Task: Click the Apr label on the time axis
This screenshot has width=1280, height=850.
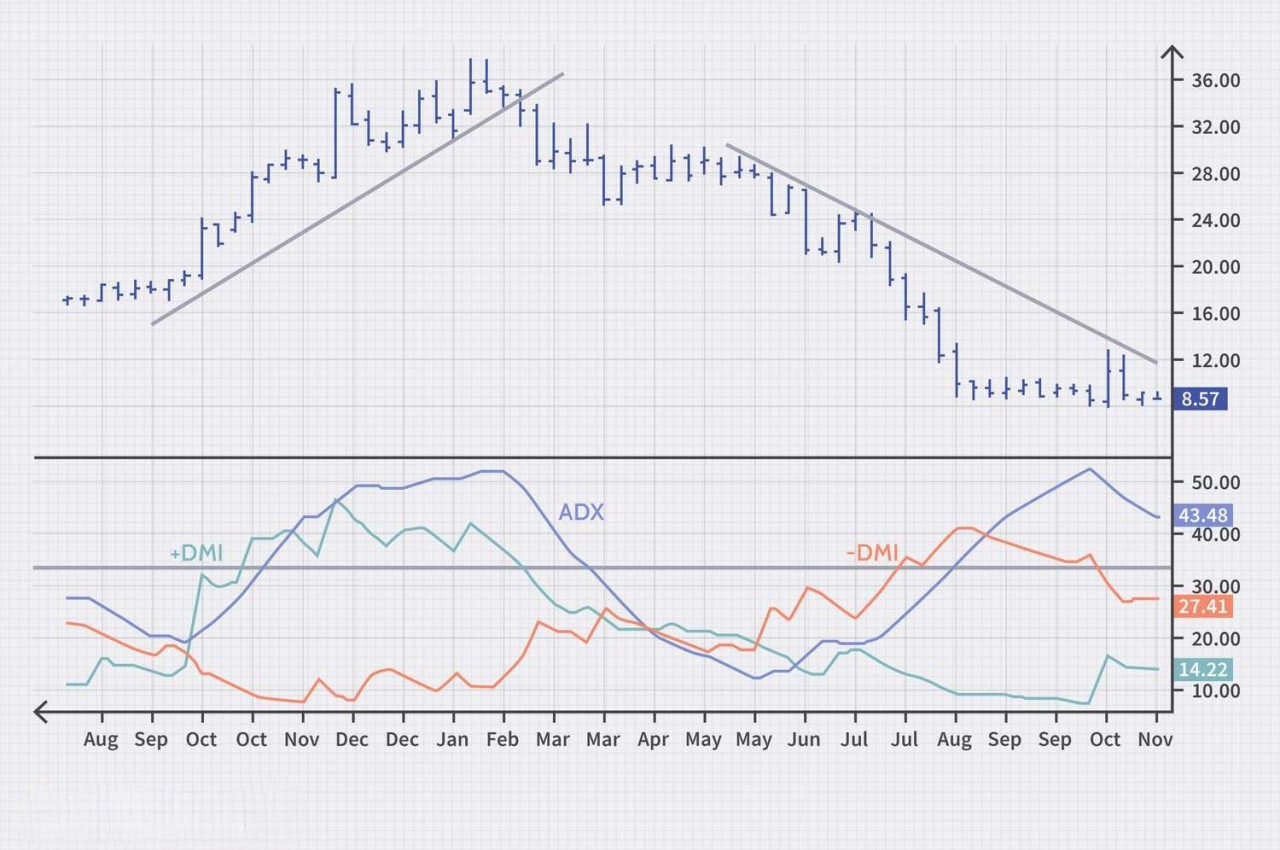Action: pos(654,740)
